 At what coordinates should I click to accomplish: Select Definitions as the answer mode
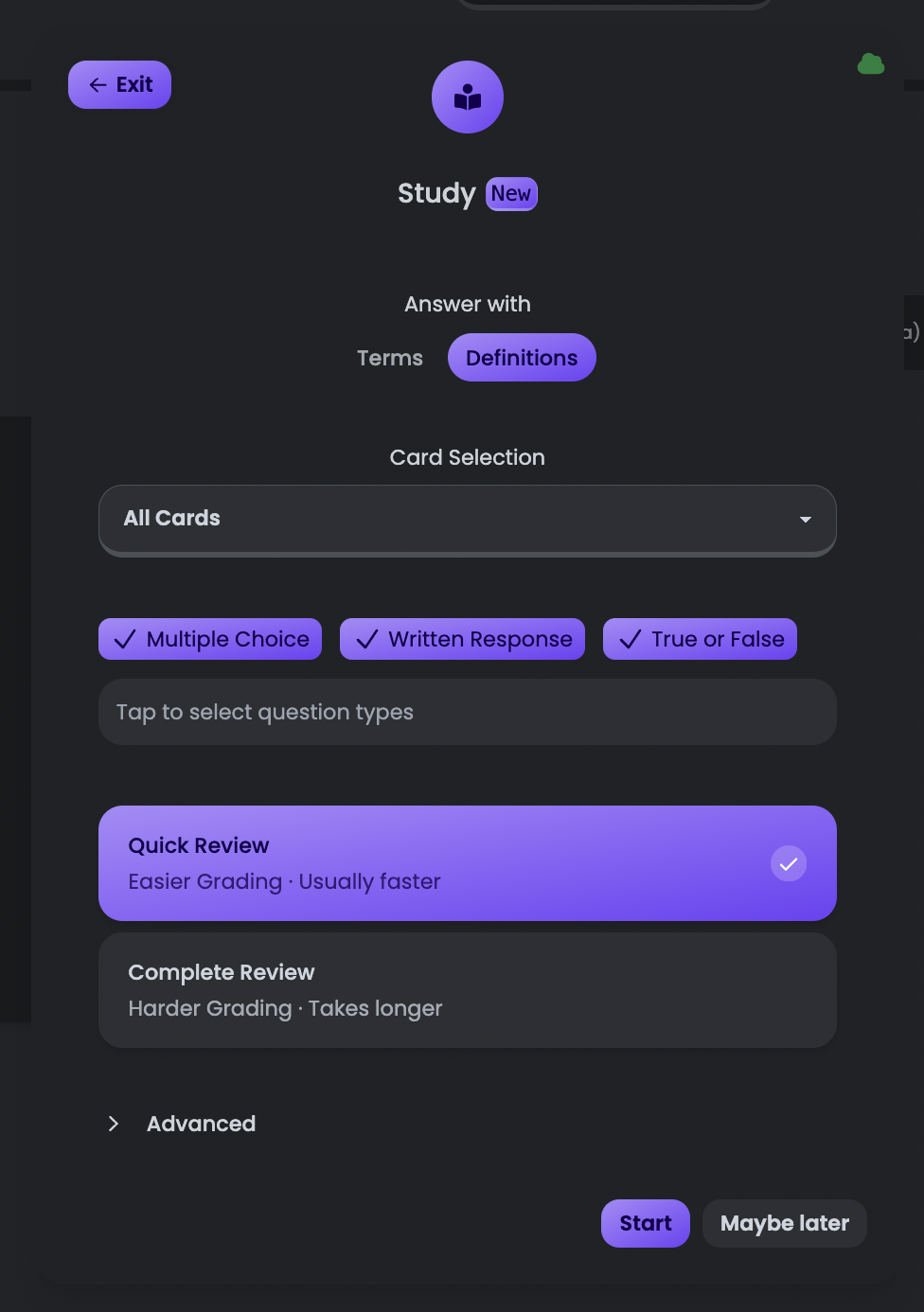(x=522, y=358)
